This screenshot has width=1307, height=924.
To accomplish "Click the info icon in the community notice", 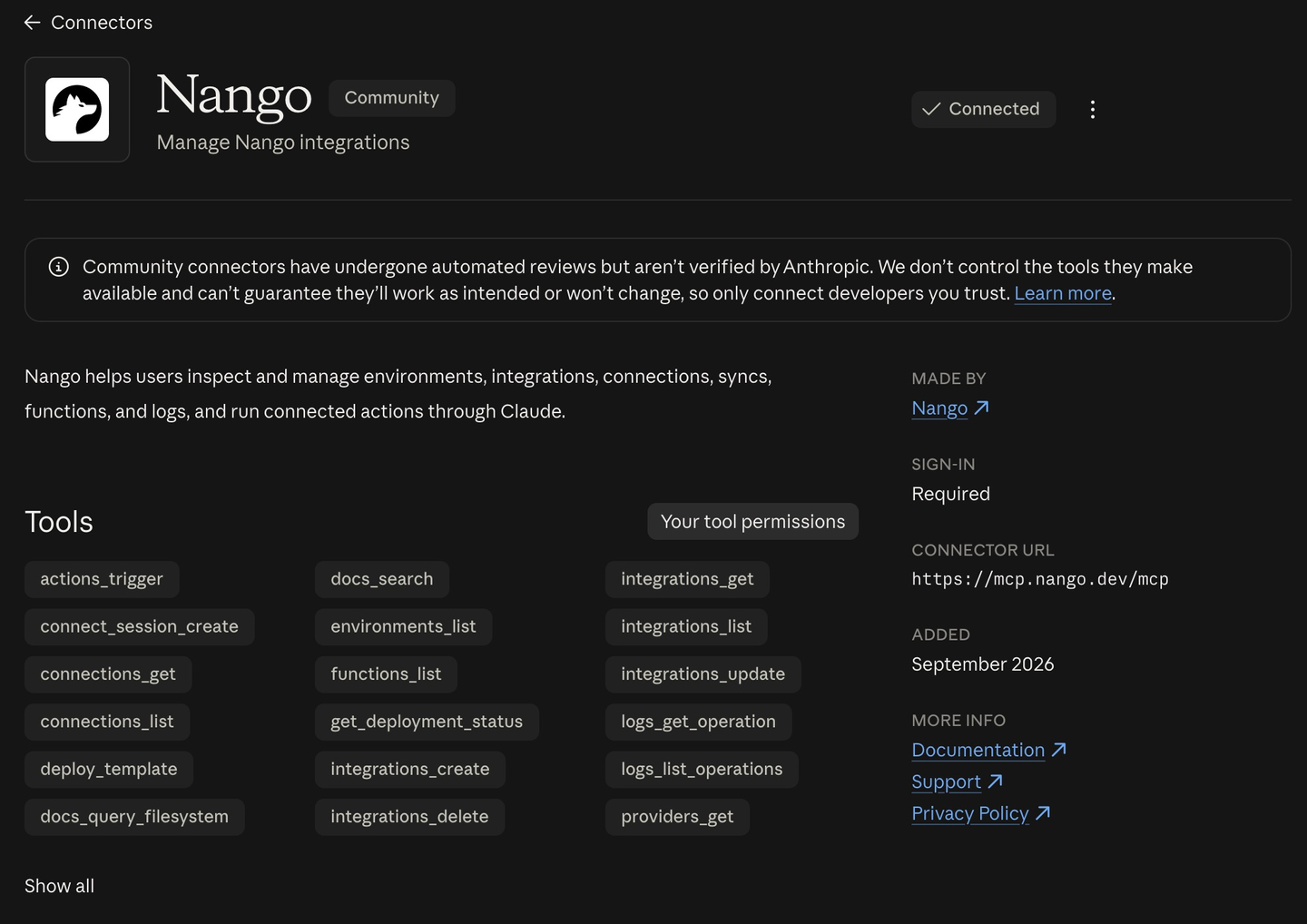I will tap(59, 267).
